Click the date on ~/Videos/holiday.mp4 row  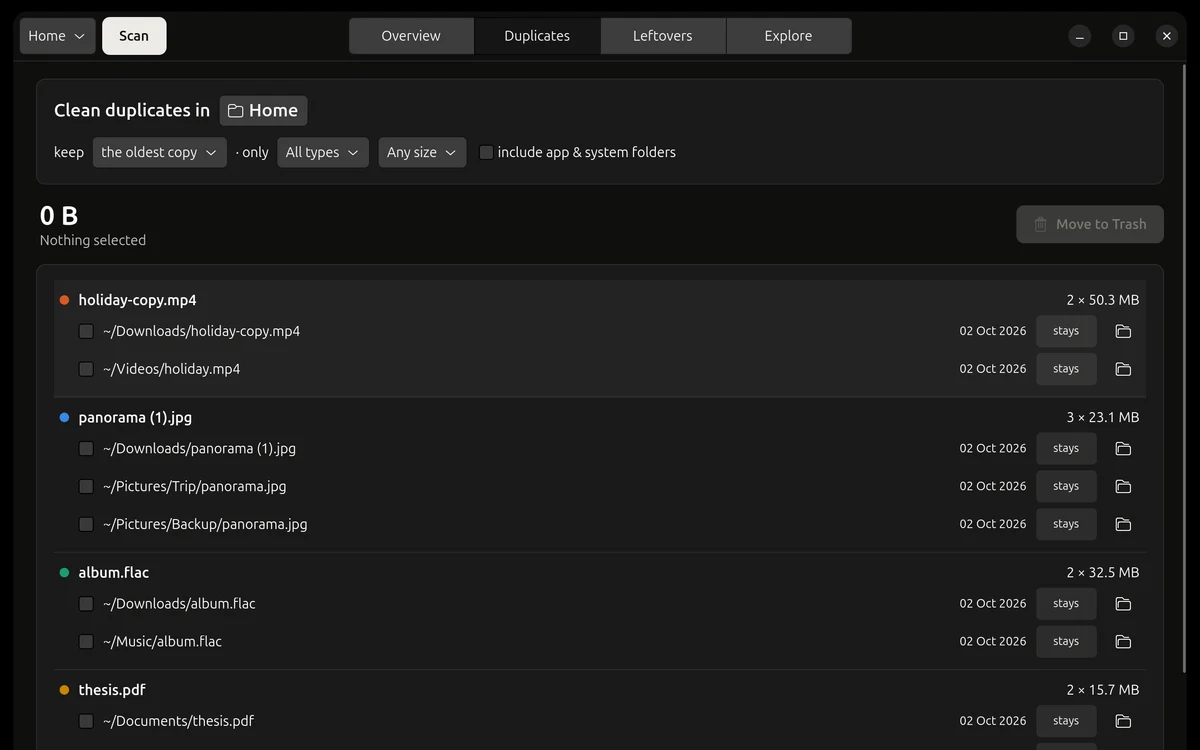993,369
